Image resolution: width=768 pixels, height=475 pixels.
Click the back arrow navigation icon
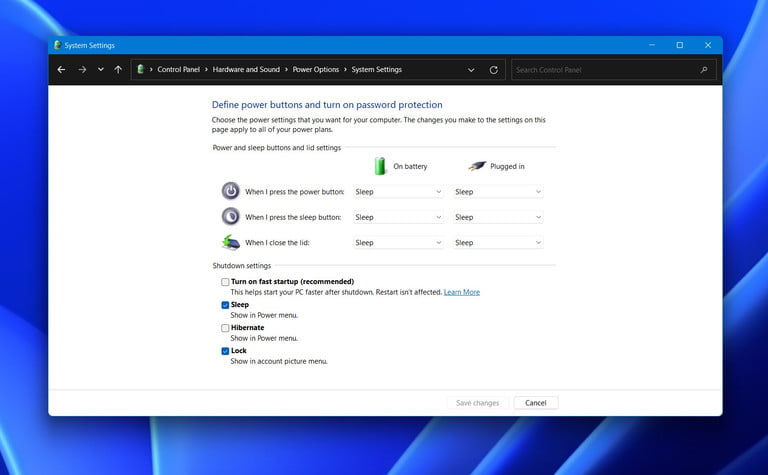click(x=61, y=70)
